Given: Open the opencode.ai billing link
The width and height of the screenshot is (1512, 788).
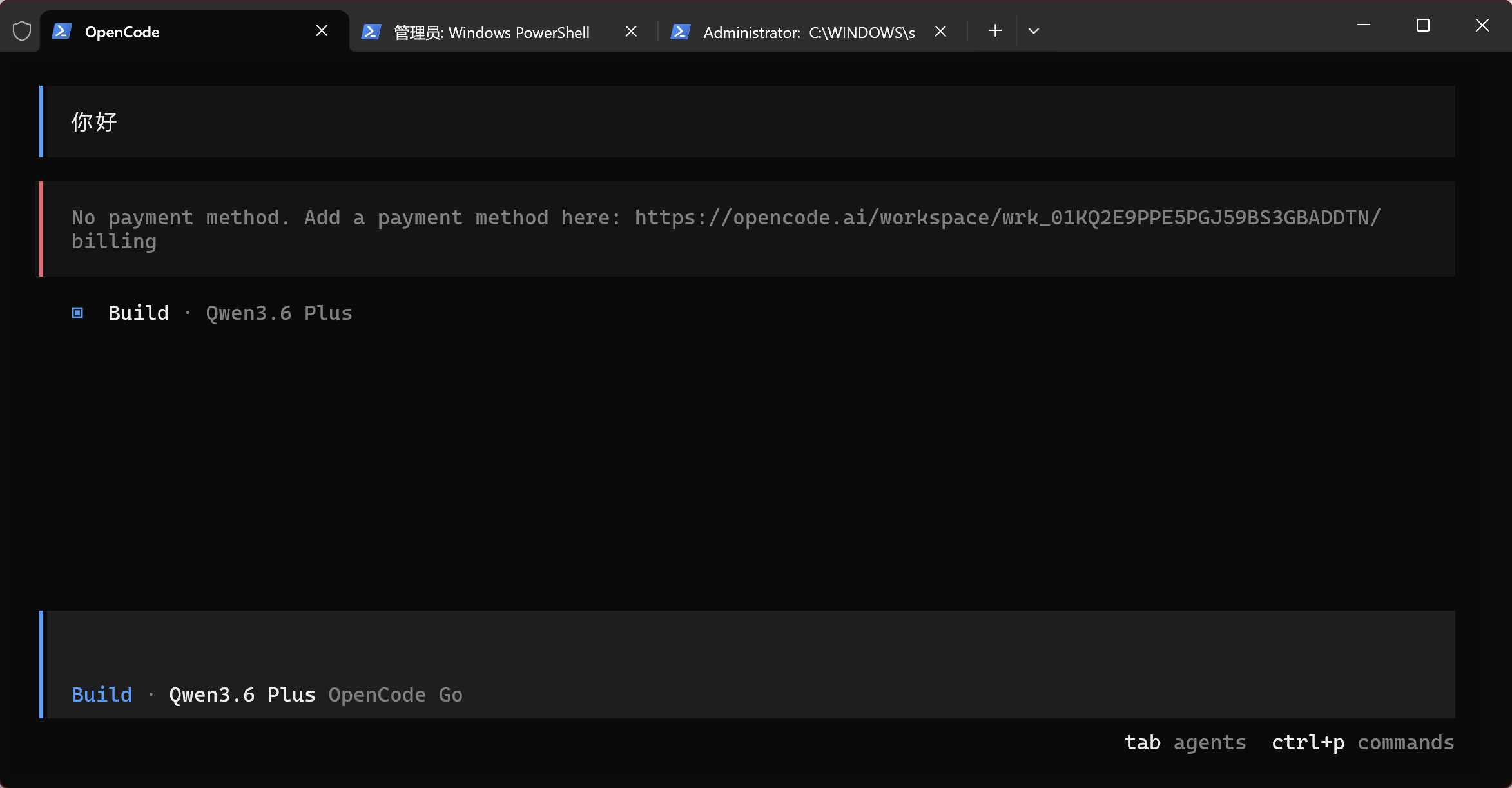Looking at the screenshot, I should pyautogui.click(x=1007, y=218).
